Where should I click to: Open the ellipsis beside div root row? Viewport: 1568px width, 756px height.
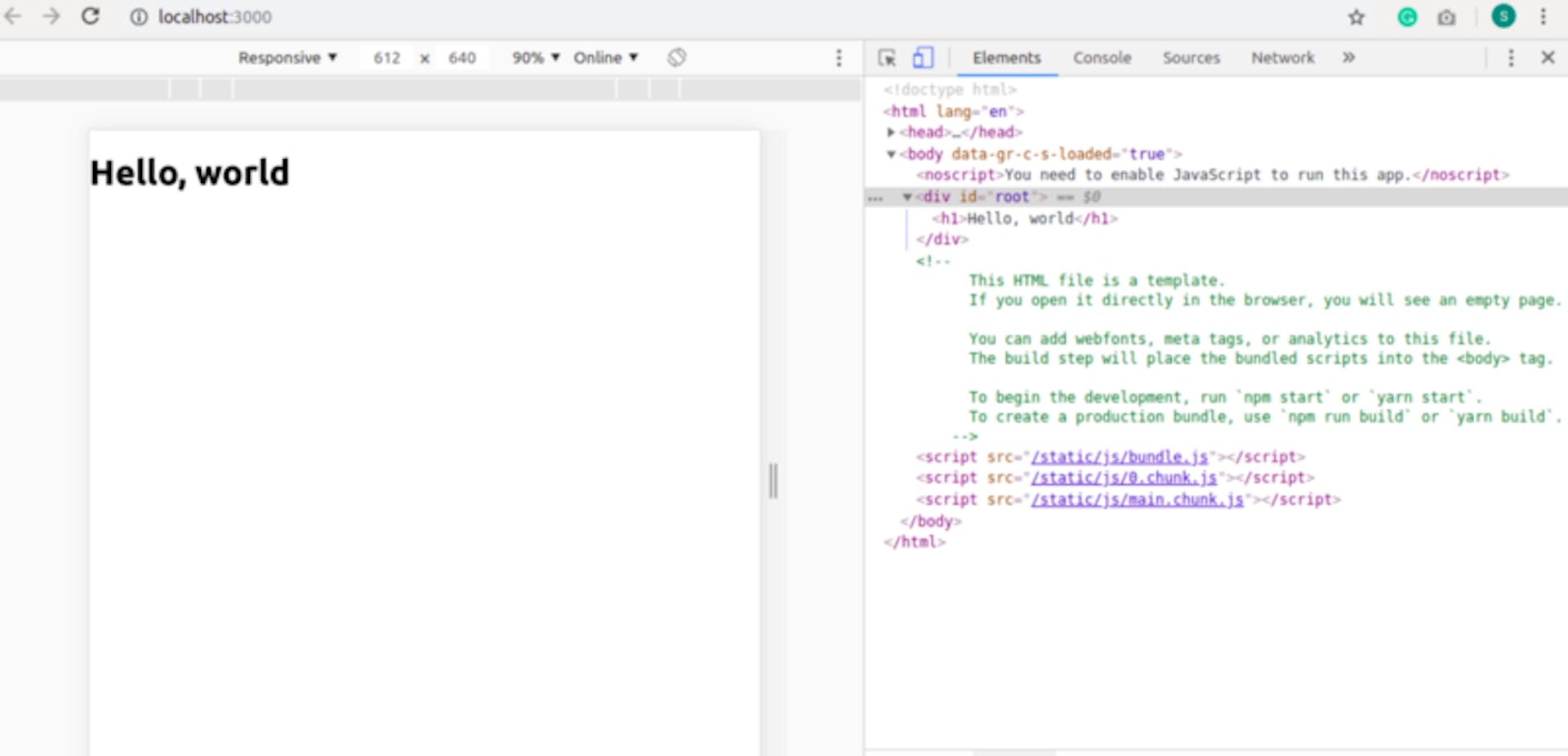pyautogui.click(x=875, y=198)
